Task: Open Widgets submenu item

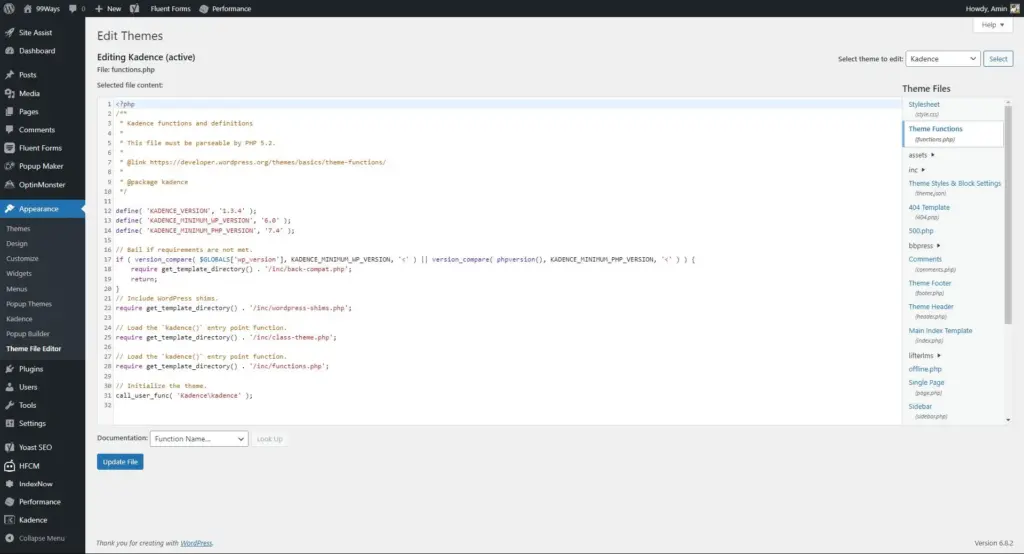Action: tap(19, 274)
